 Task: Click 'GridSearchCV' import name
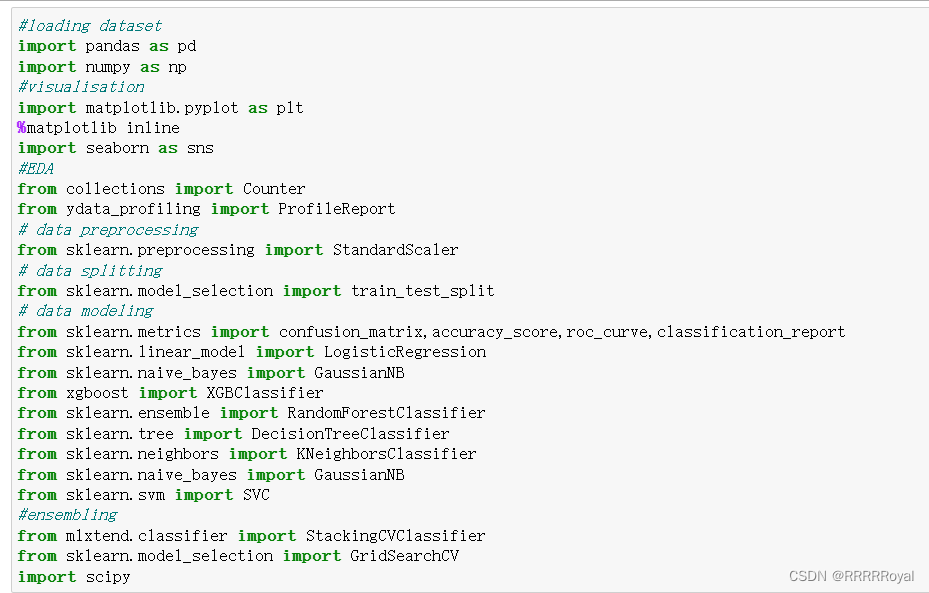tap(405, 556)
